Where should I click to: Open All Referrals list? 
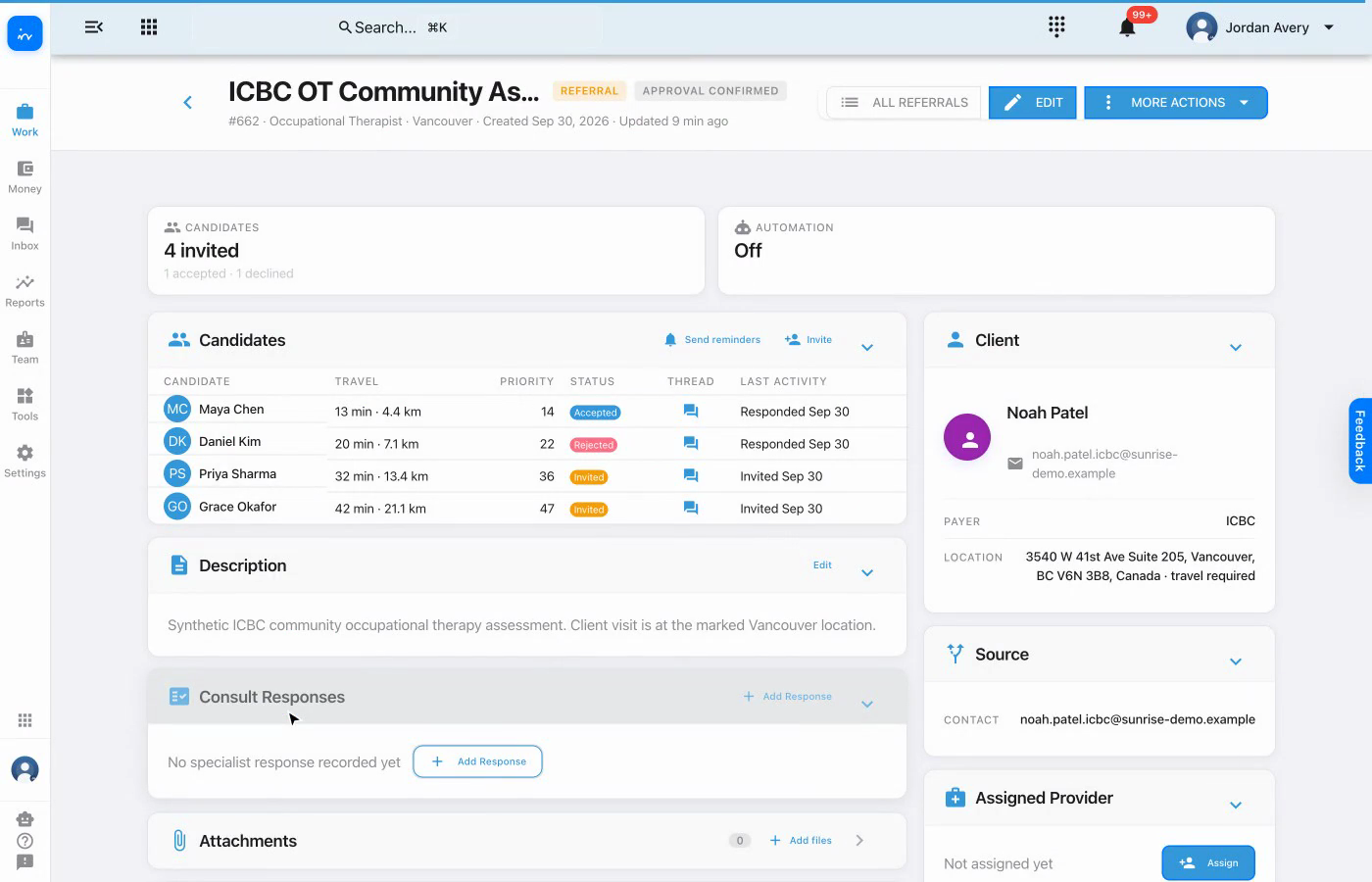[904, 103]
